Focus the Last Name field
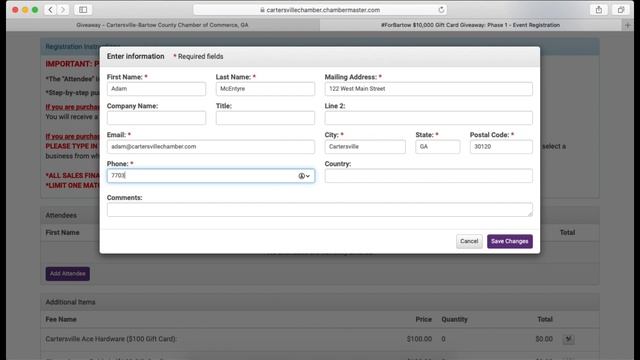The image size is (640, 360). point(265,89)
